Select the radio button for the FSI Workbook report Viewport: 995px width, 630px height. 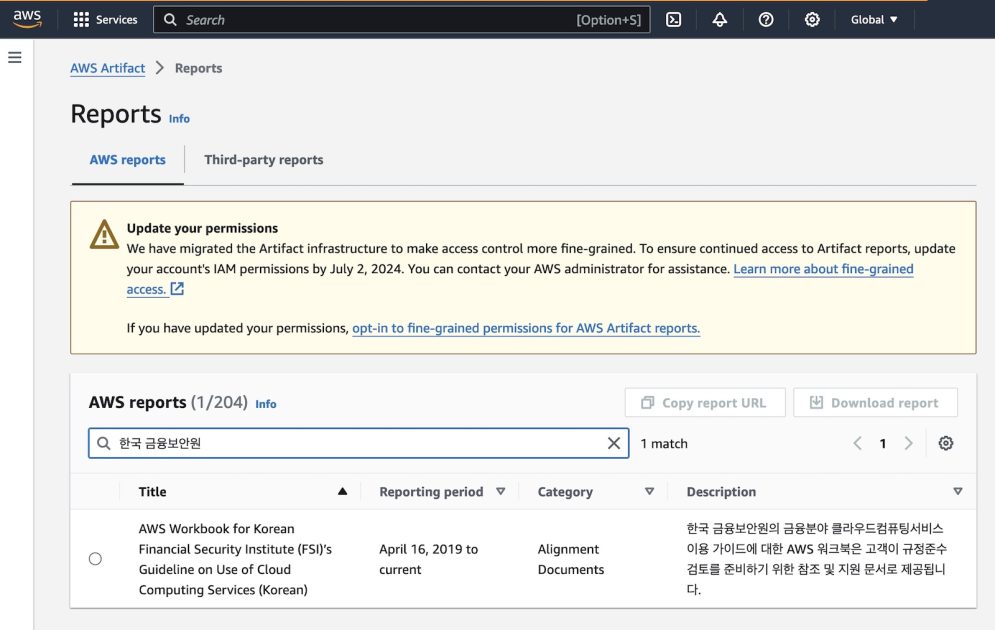[95, 559]
